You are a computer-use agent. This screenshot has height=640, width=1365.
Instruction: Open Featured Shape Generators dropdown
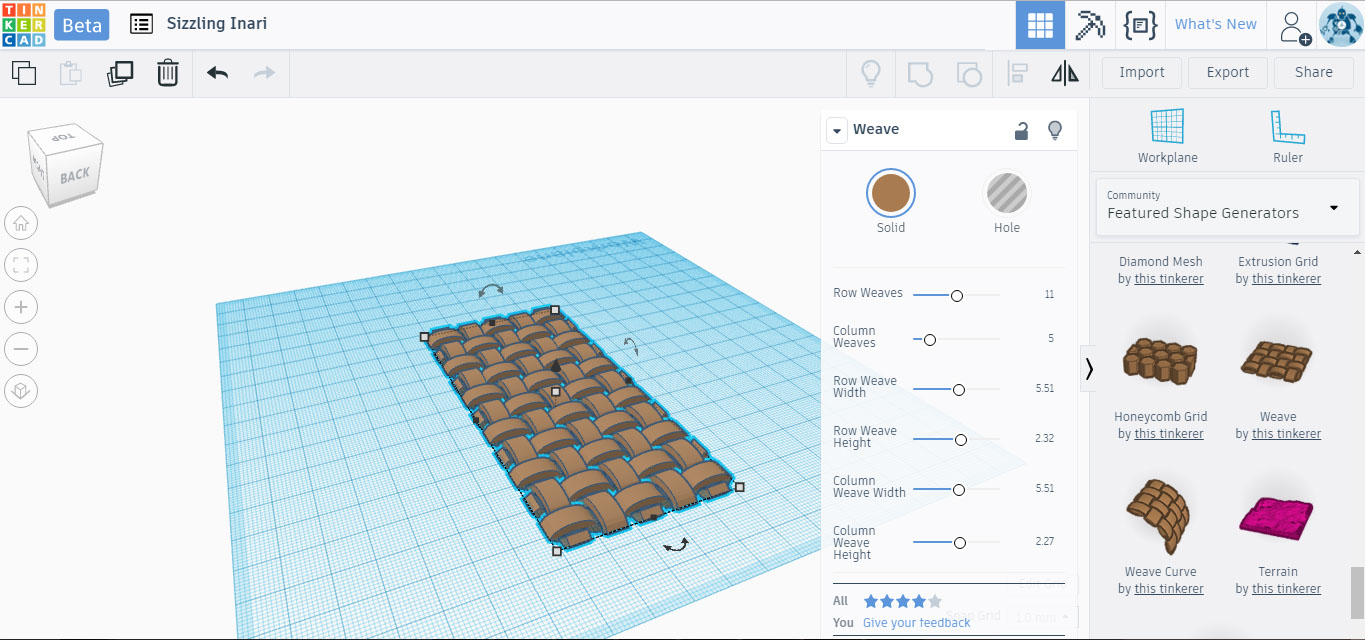click(x=1227, y=207)
